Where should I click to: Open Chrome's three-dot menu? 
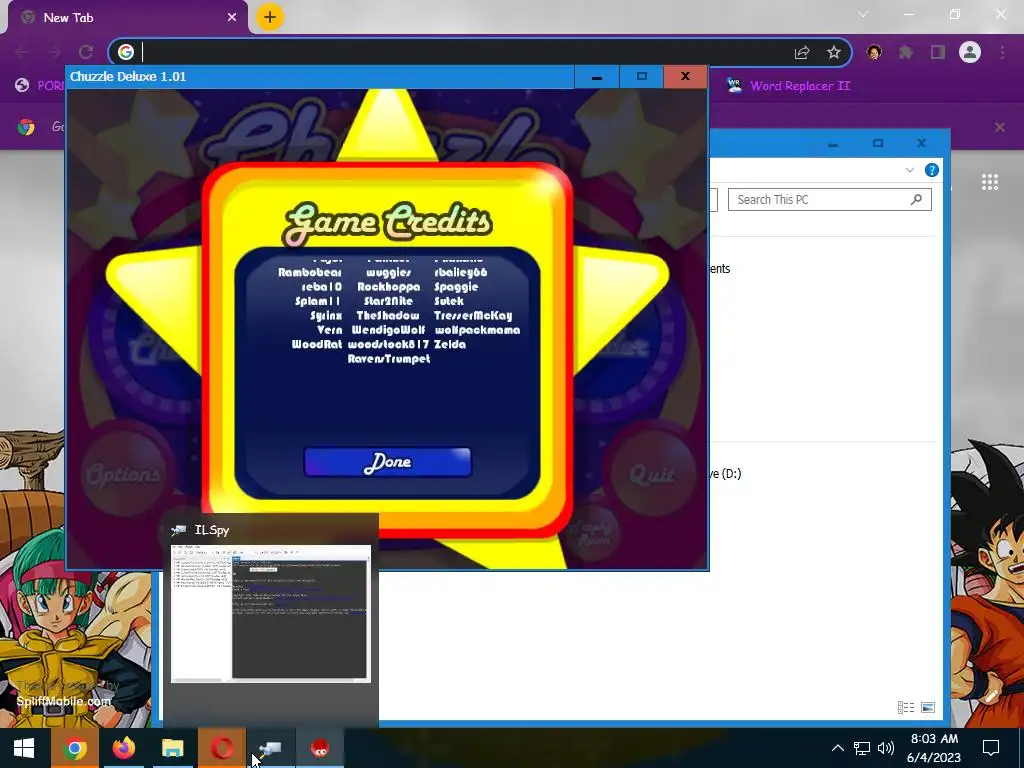[x=1002, y=52]
